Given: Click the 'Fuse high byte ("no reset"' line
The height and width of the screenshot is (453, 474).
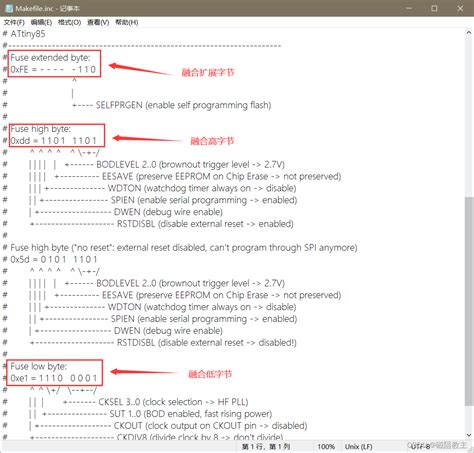Looking at the screenshot, I should 184,248.
